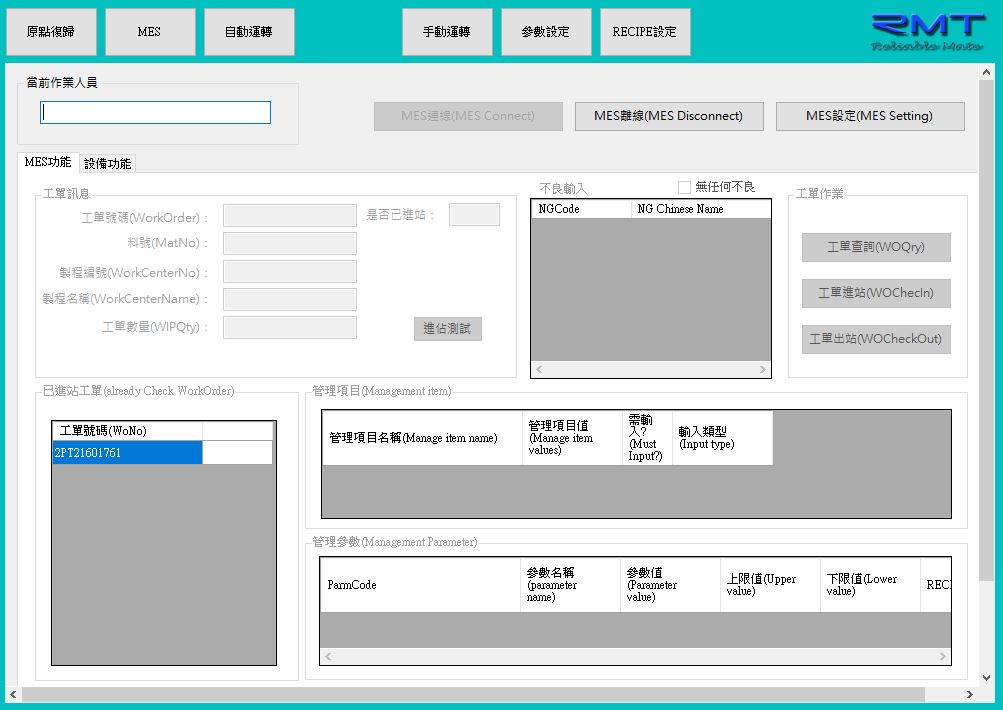
Task: Switch to the 設備功能 tab
Action: (107, 164)
